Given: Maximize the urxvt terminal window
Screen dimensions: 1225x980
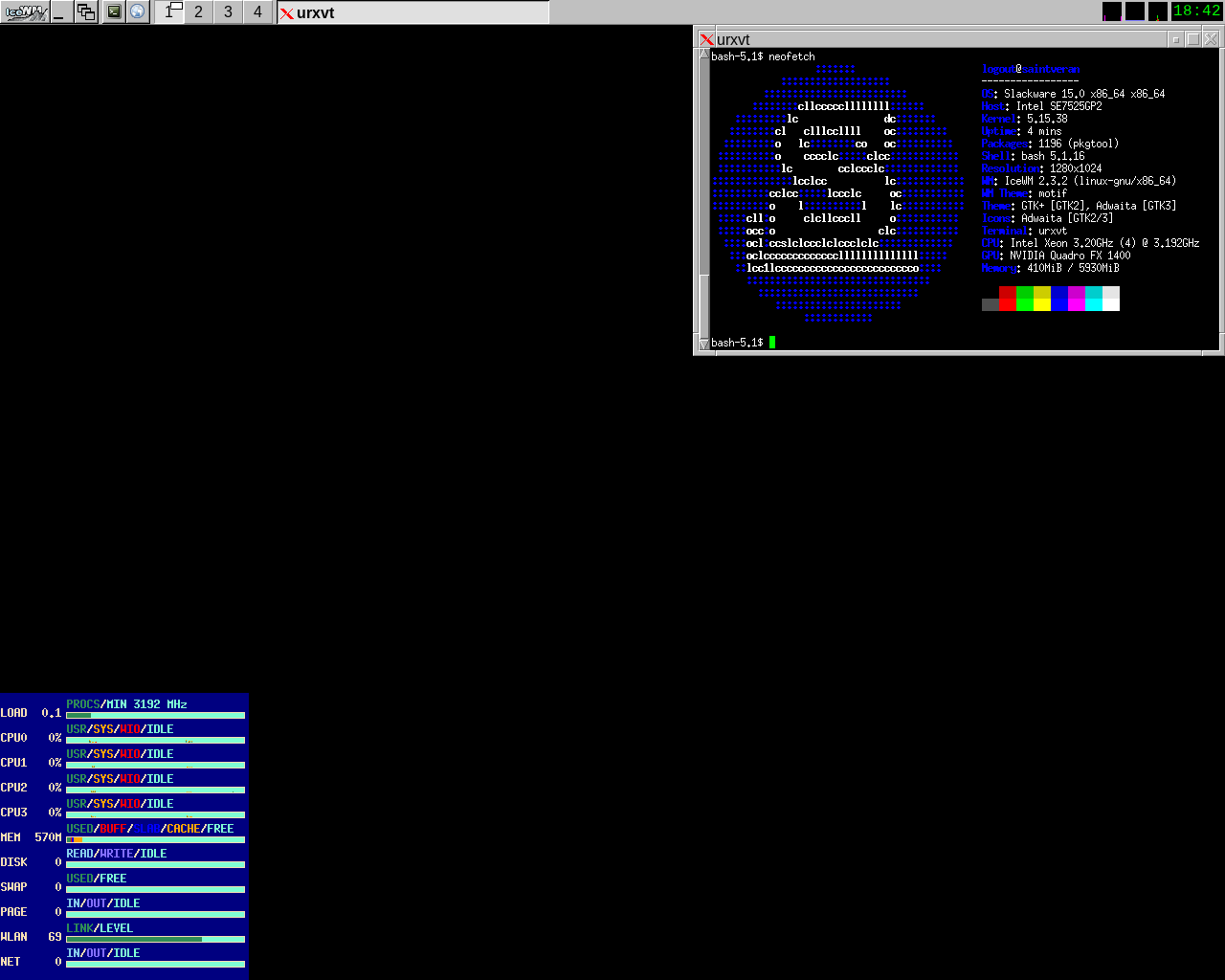Looking at the screenshot, I should coord(1192,39).
